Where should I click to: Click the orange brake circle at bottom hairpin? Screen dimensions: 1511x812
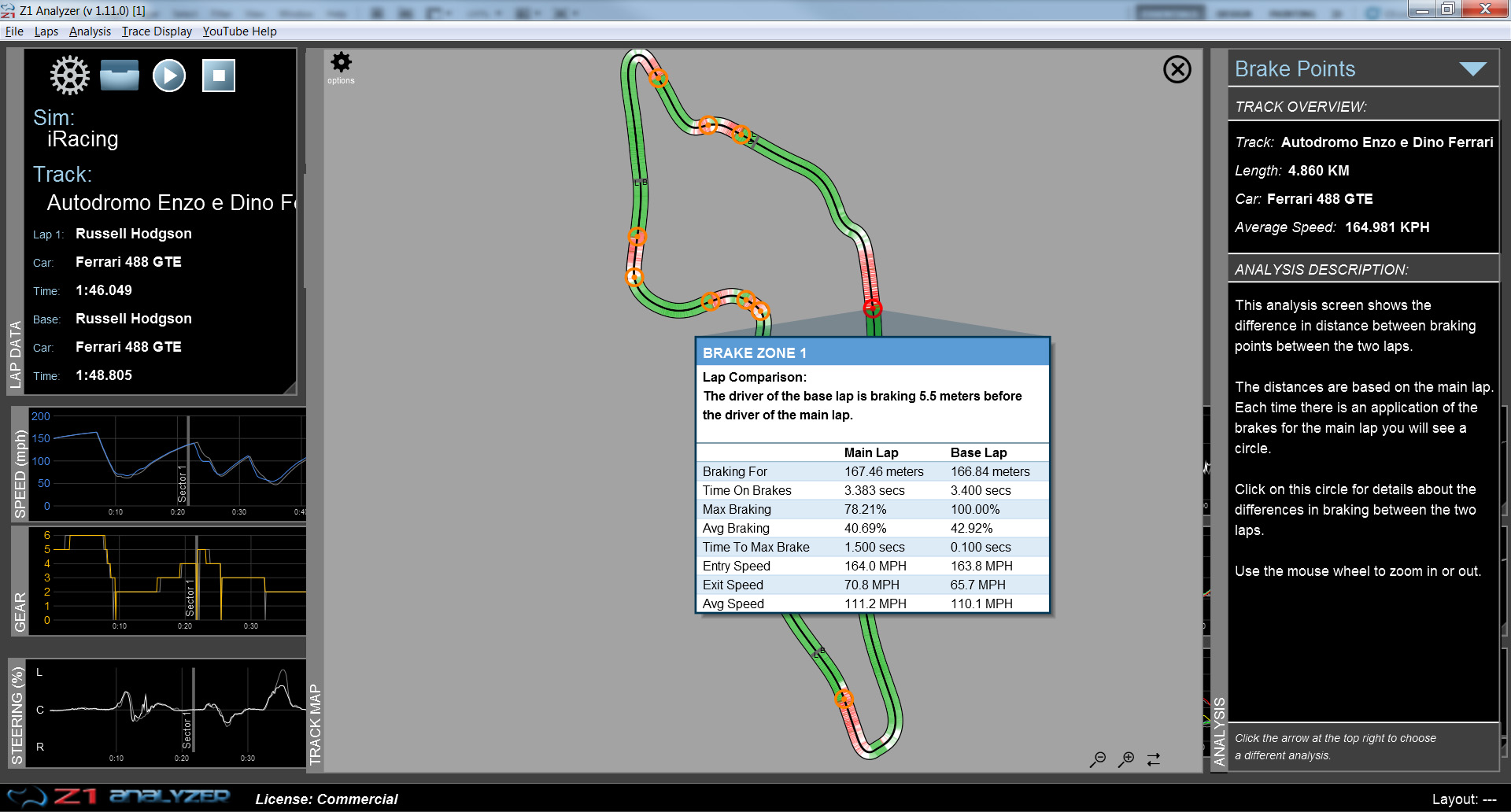[x=844, y=698]
